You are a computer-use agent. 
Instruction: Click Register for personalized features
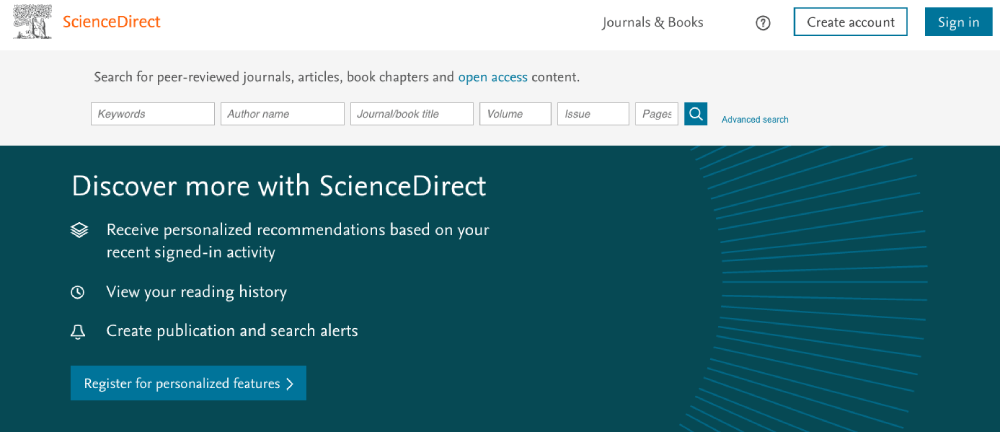pyautogui.click(x=180, y=384)
